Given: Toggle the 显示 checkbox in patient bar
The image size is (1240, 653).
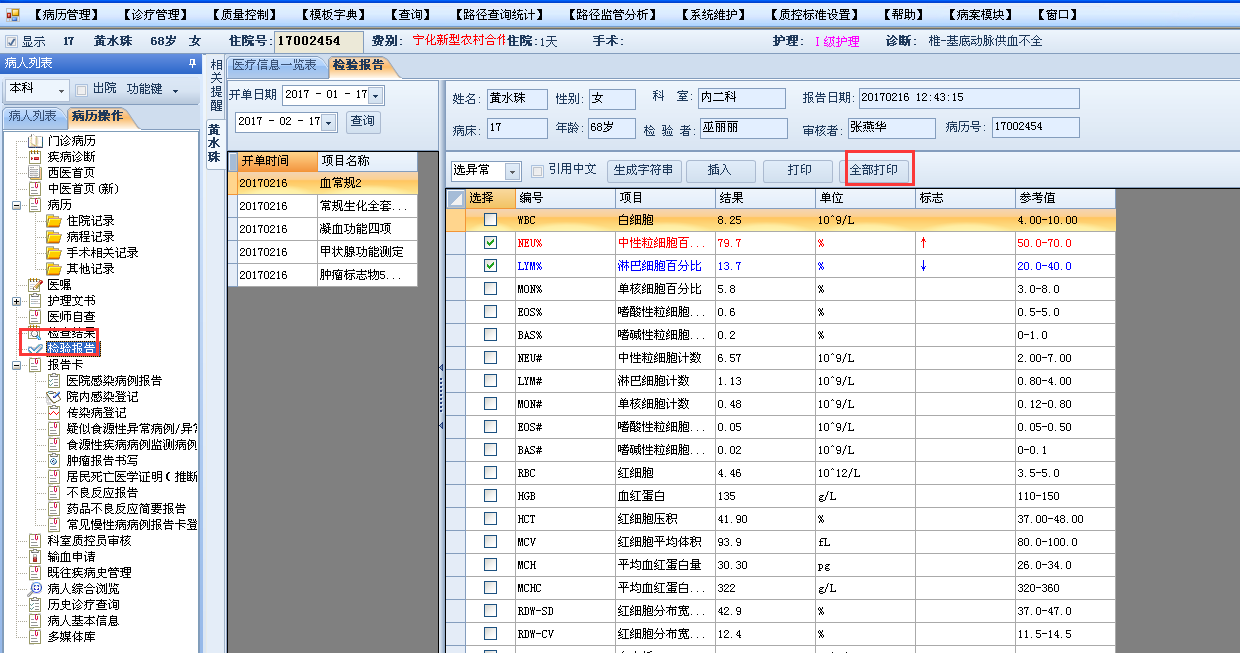Looking at the screenshot, I should click(11, 41).
